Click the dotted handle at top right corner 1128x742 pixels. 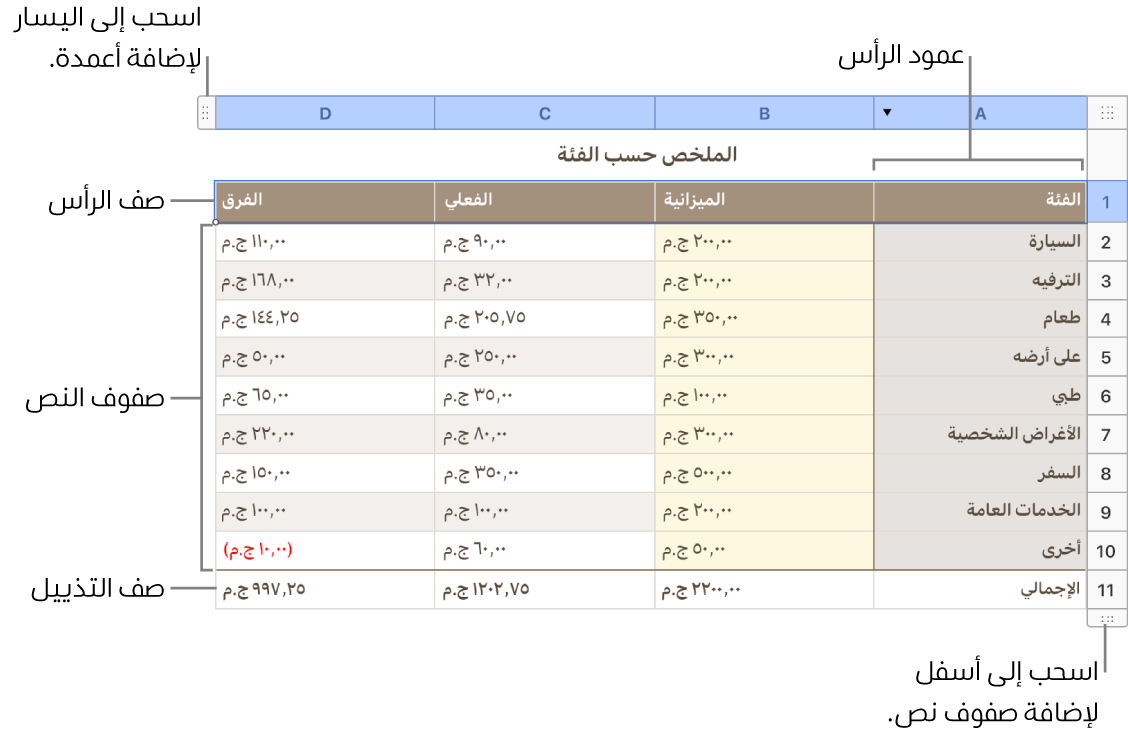tap(1108, 113)
